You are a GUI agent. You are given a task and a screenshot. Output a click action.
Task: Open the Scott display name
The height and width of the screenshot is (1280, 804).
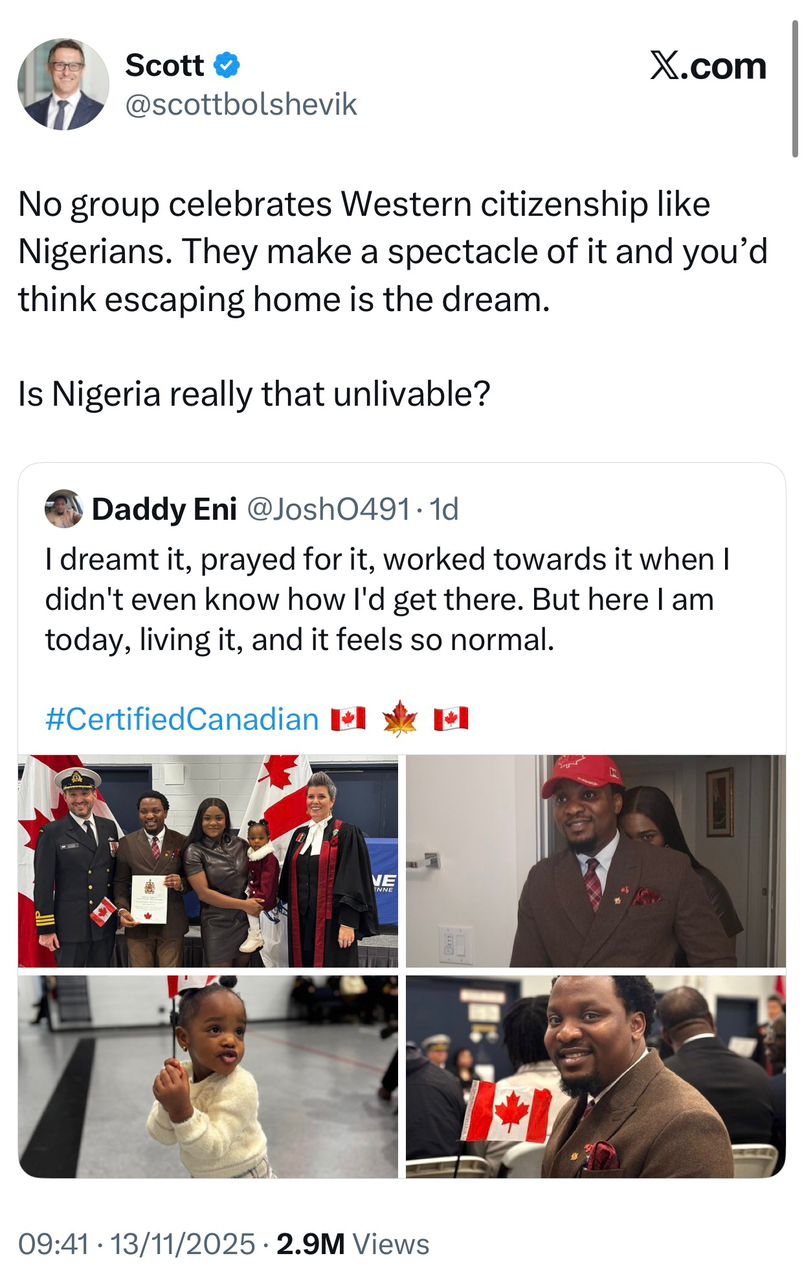pyautogui.click(x=164, y=66)
